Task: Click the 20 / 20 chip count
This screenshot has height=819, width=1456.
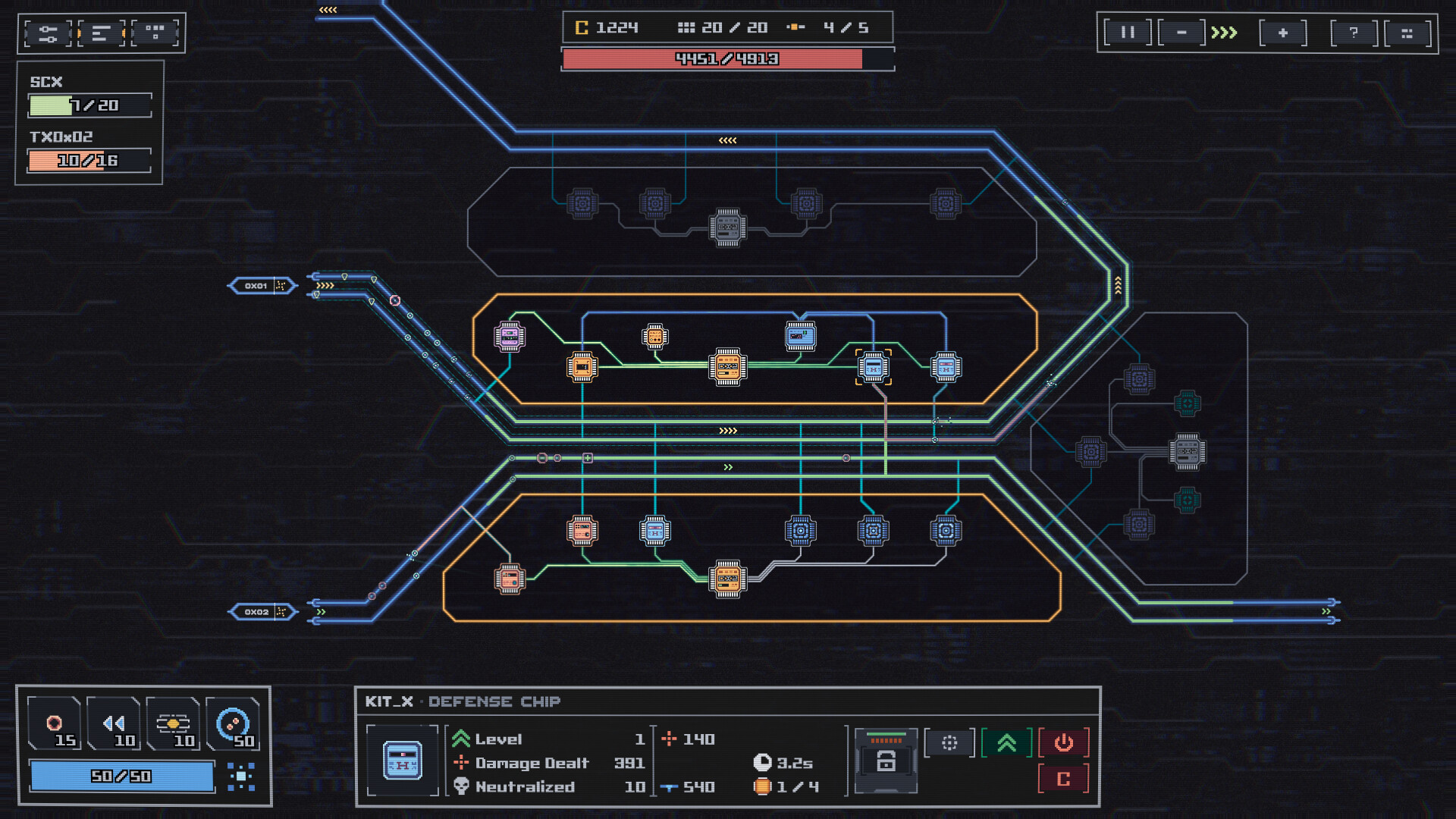Action: coord(723,28)
